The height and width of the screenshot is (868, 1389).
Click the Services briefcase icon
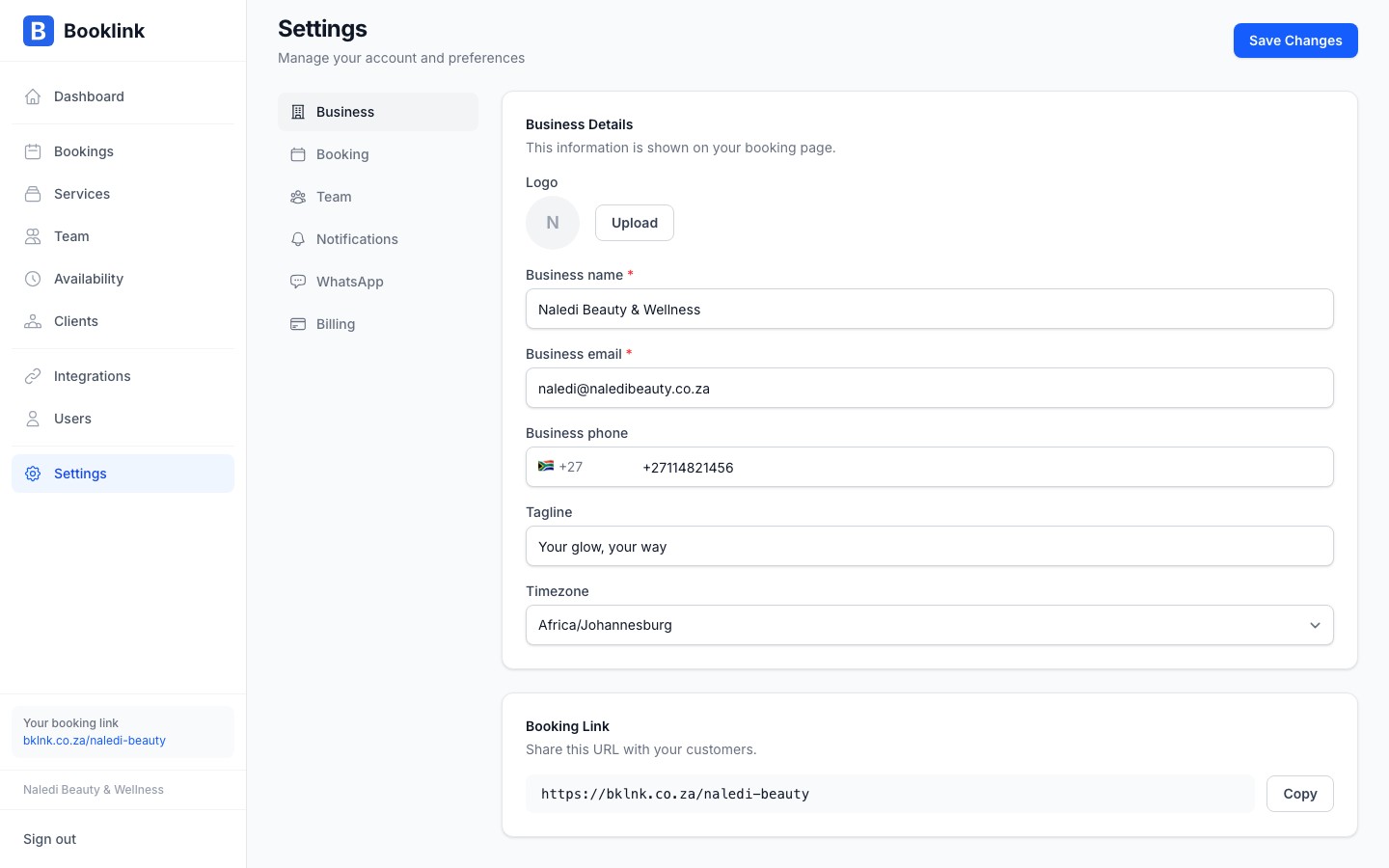33,194
